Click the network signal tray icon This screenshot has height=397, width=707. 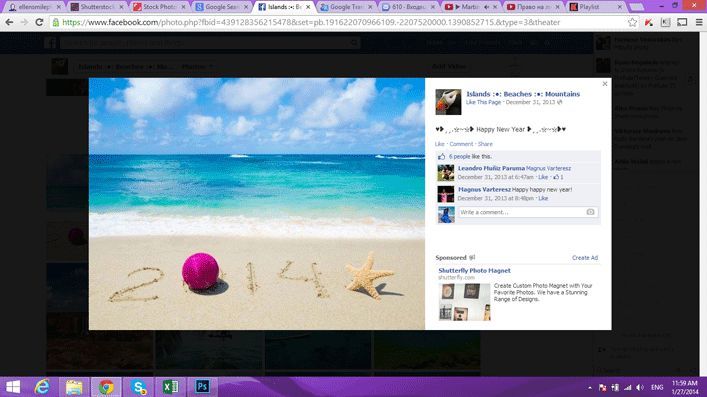pyautogui.click(x=628, y=388)
